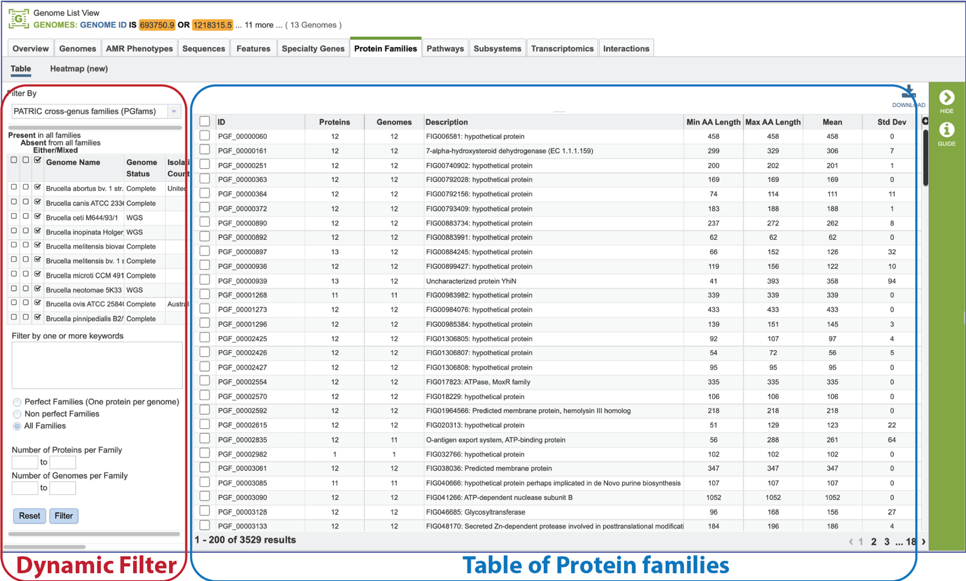Click the Genome List View logo icon
966x581 pixels.
18,19
